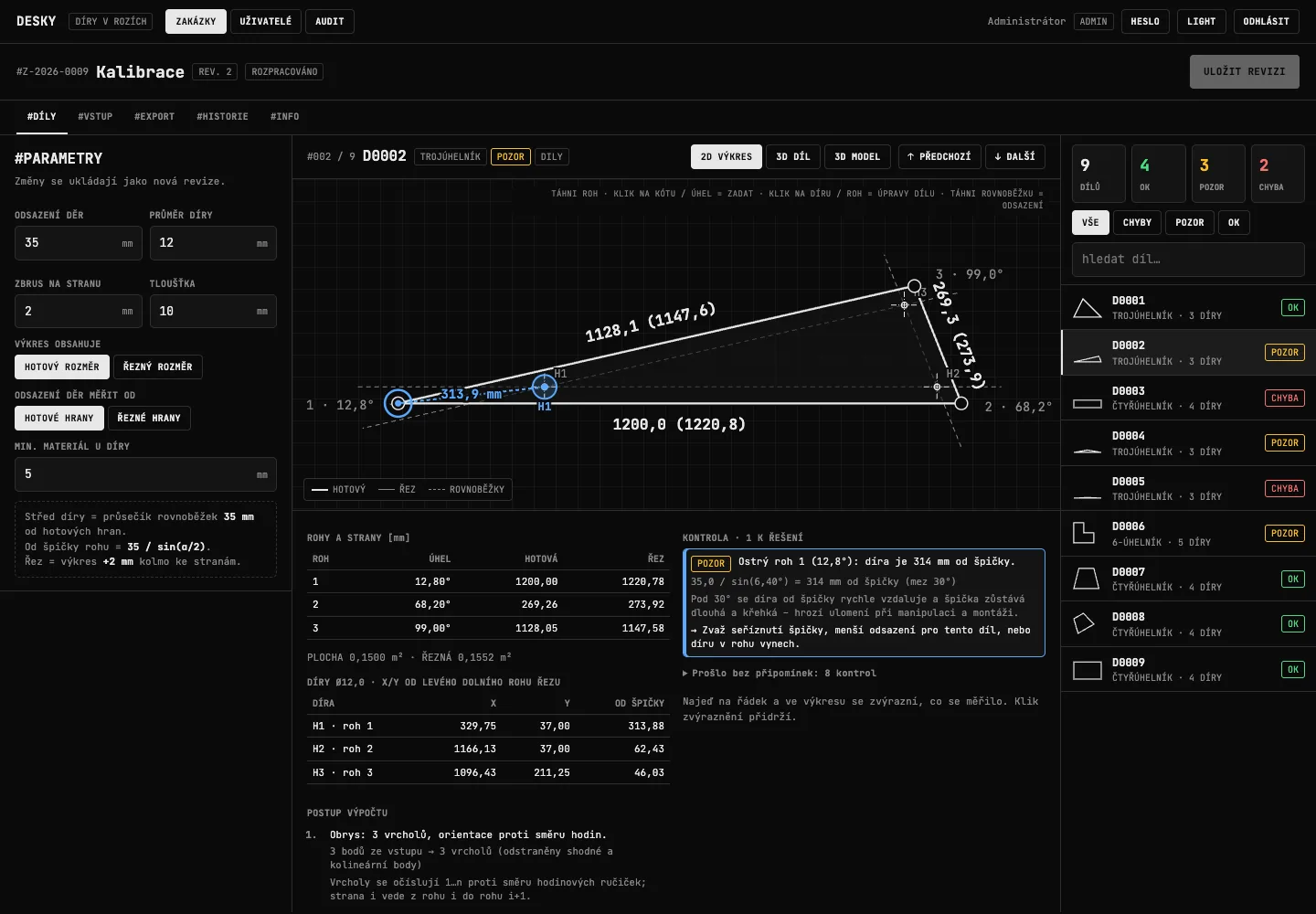Image resolution: width=1316 pixels, height=914 pixels.
Task: Click the Tloušťka input field
Action: 213,312
